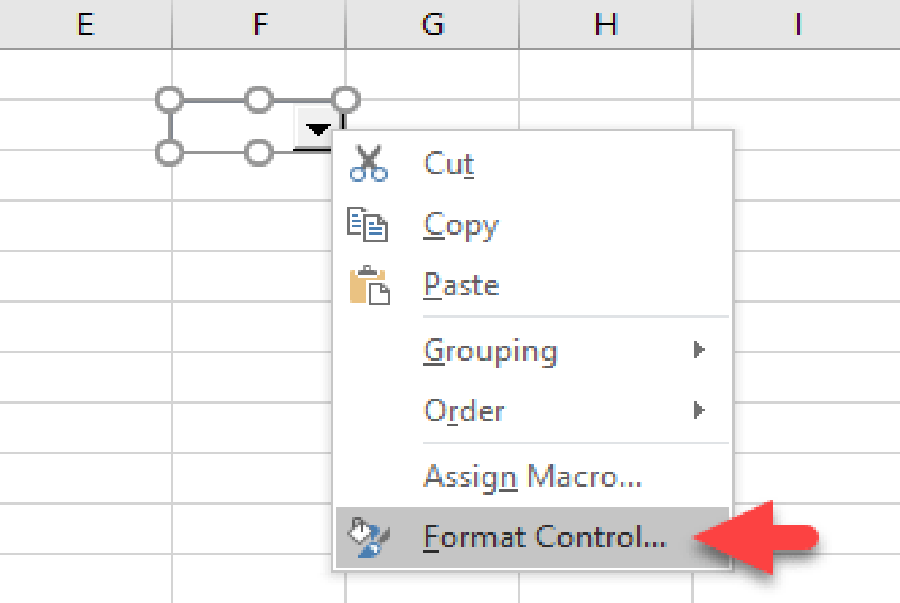Expand the Grouping submenu arrow

pyautogui.click(x=699, y=349)
